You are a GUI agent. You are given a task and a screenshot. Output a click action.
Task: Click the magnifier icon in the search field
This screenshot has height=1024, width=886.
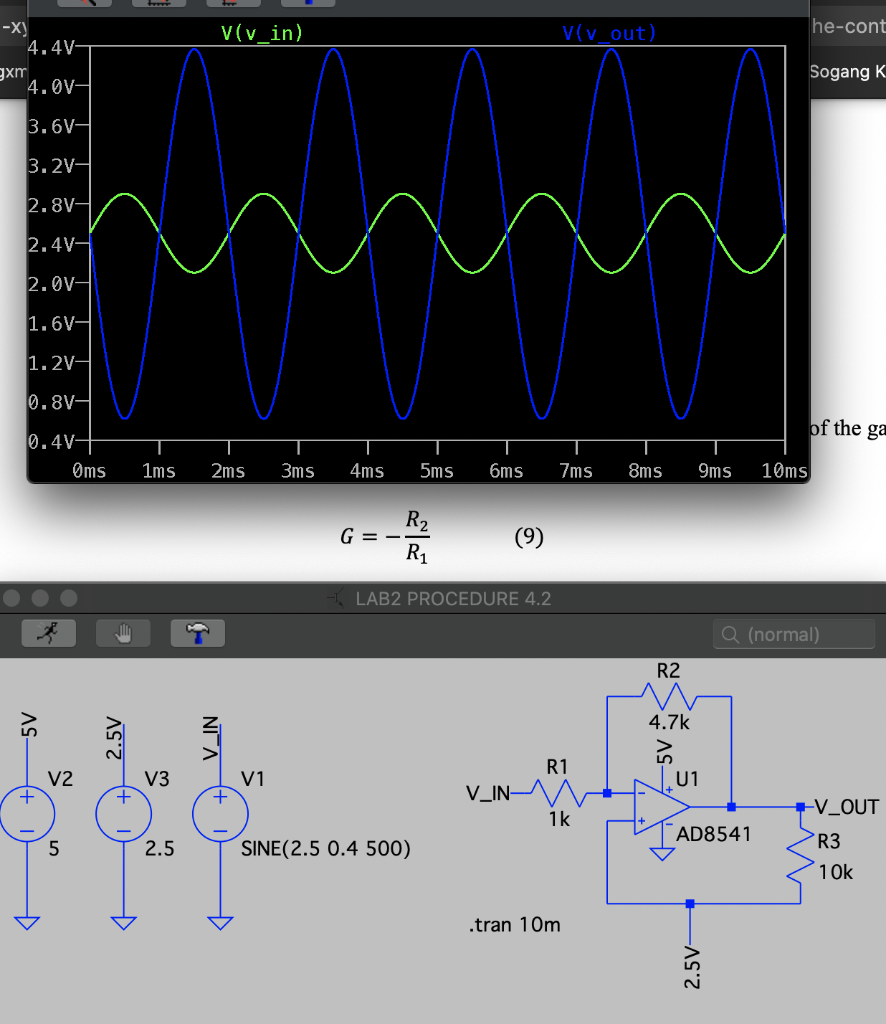tap(728, 634)
